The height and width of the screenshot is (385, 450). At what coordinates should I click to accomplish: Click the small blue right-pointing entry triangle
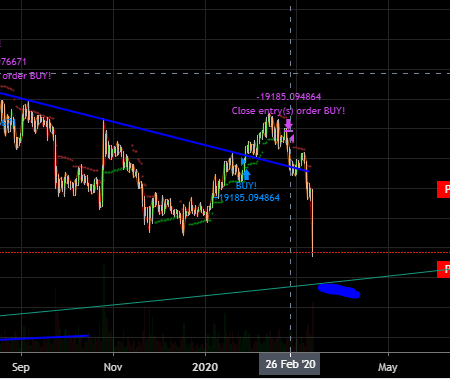point(243,161)
